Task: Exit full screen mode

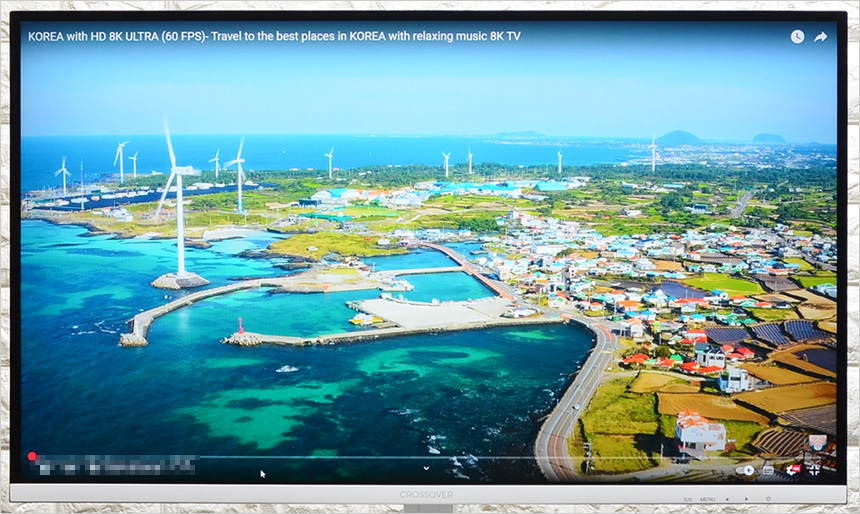Action: pyautogui.click(x=815, y=470)
